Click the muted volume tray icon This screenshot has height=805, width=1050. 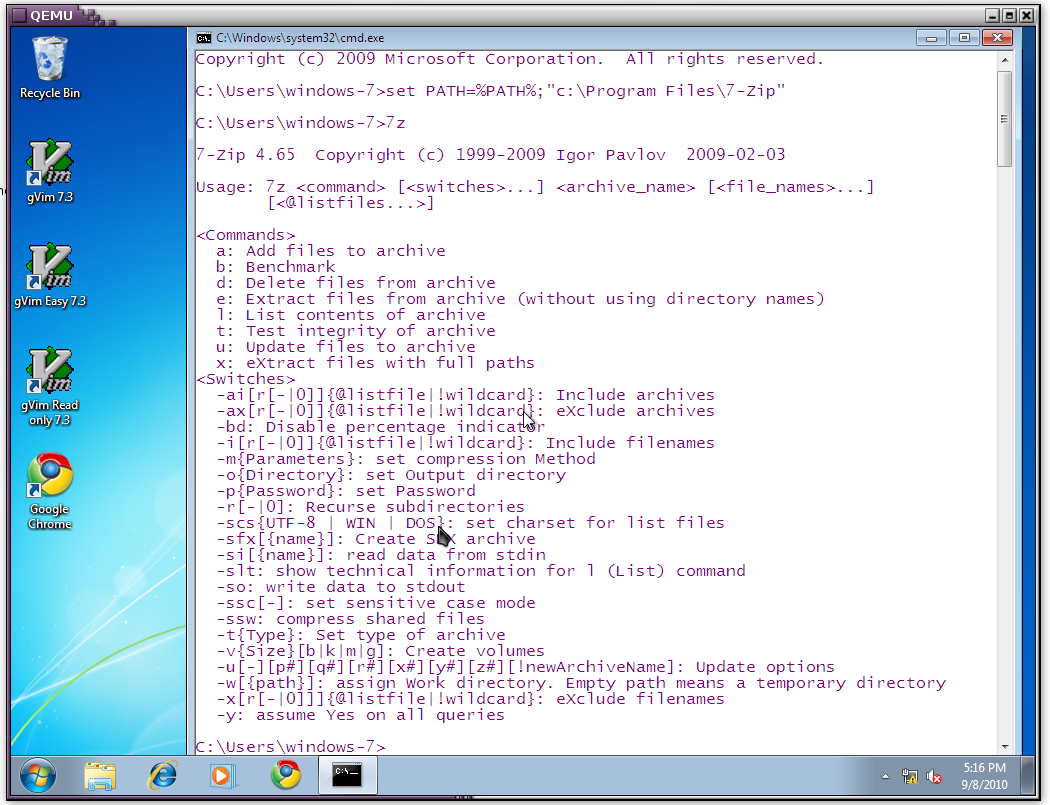[x=935, y=776]
